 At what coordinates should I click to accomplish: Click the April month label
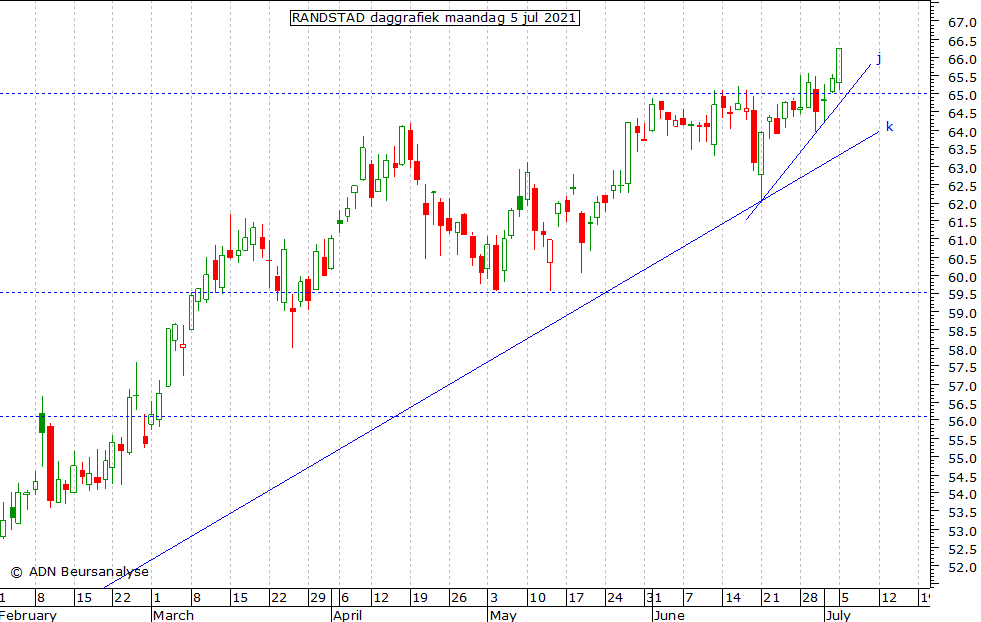click(x=348, y=615)
